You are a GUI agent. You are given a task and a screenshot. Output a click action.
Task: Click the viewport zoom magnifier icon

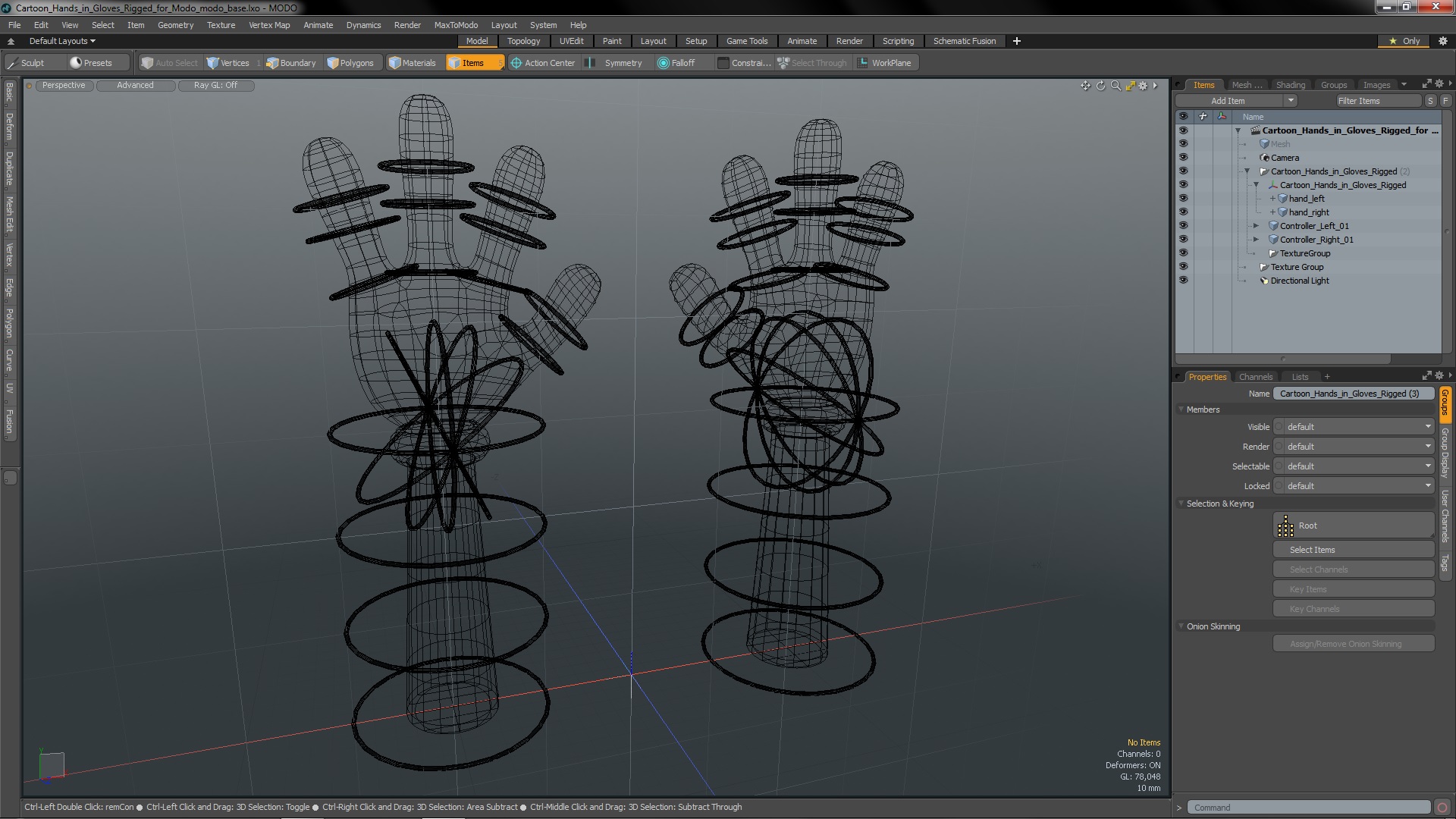click(1116, 86)
